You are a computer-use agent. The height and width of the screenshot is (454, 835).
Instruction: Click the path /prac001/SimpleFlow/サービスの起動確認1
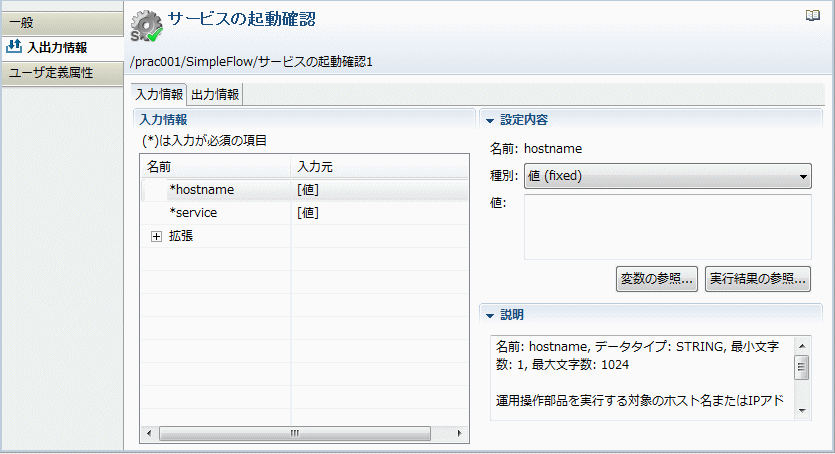point(251,62)
